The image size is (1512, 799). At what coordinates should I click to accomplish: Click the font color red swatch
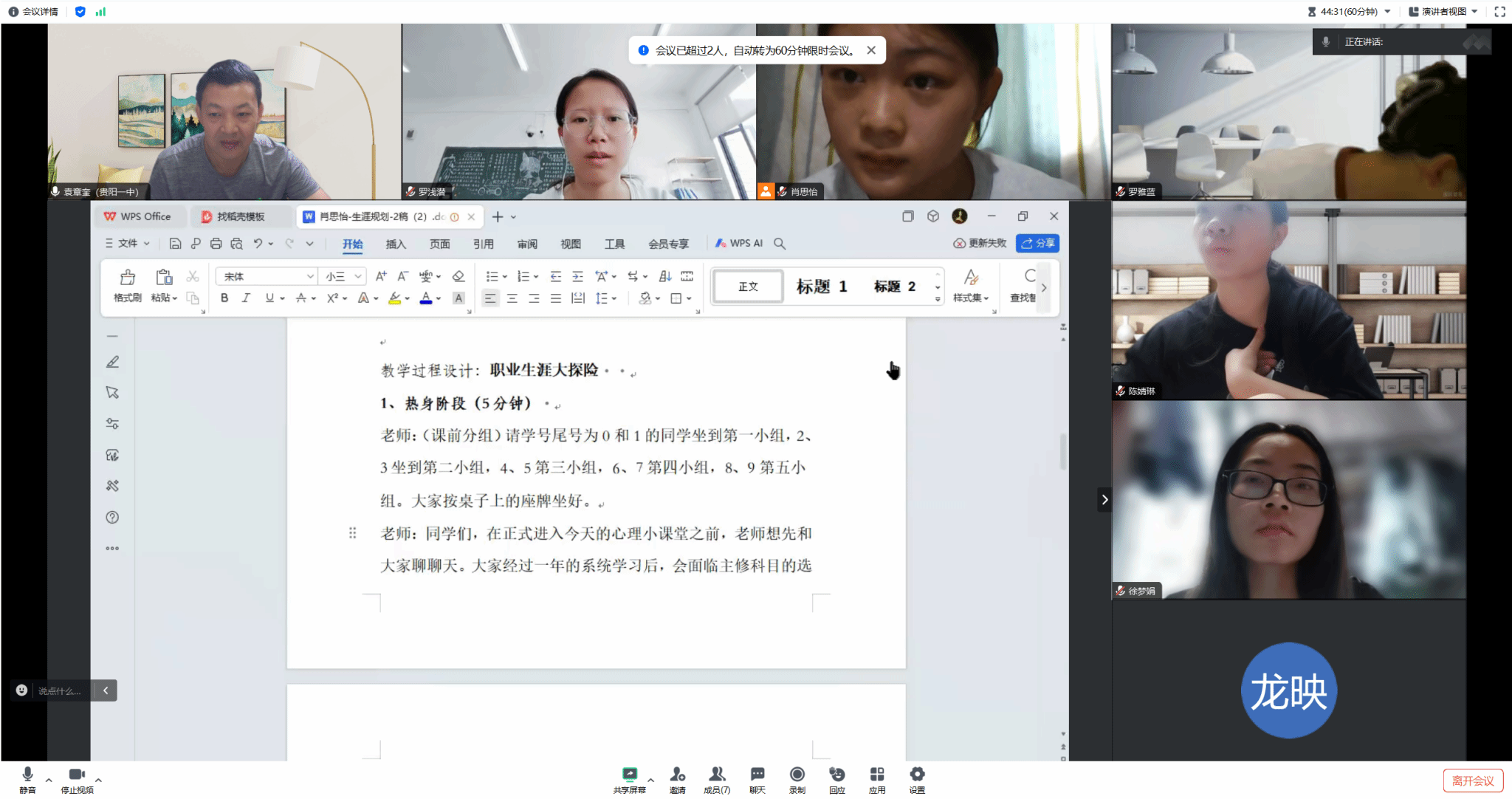point(426,298)
